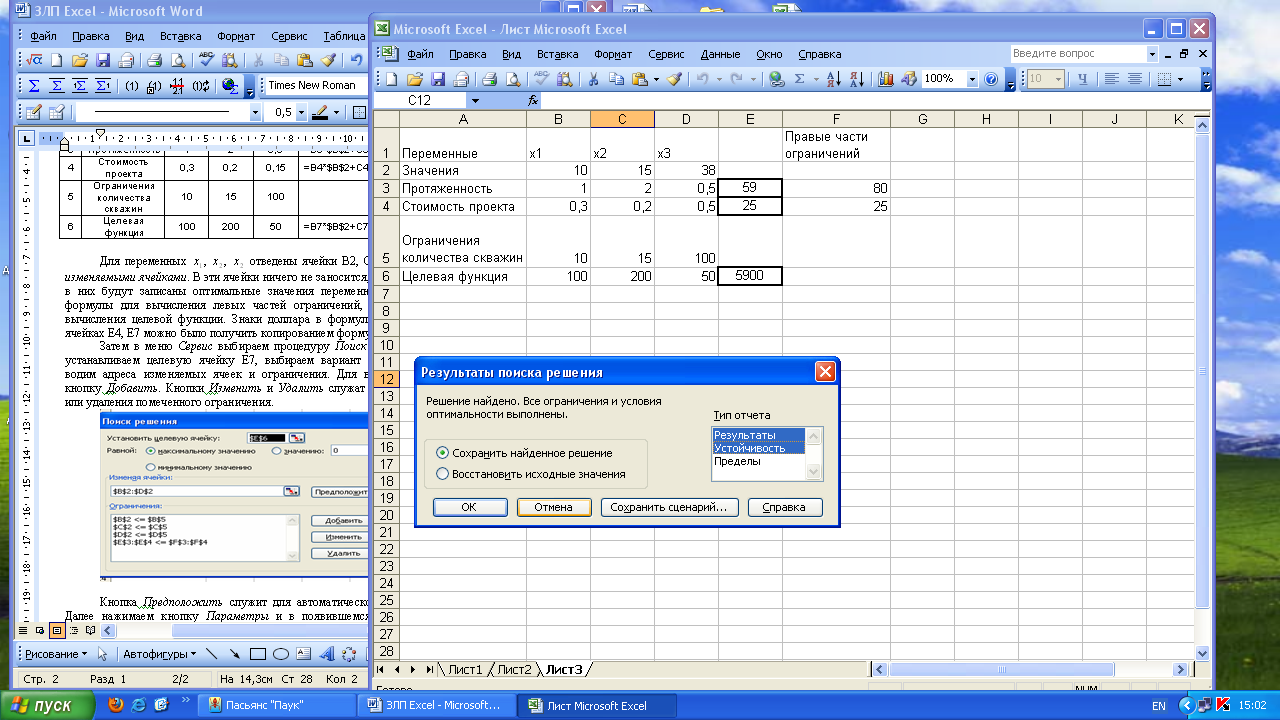
Task: Select the Arrow drawing tool in Word
Action: click(x=234, y=654)
